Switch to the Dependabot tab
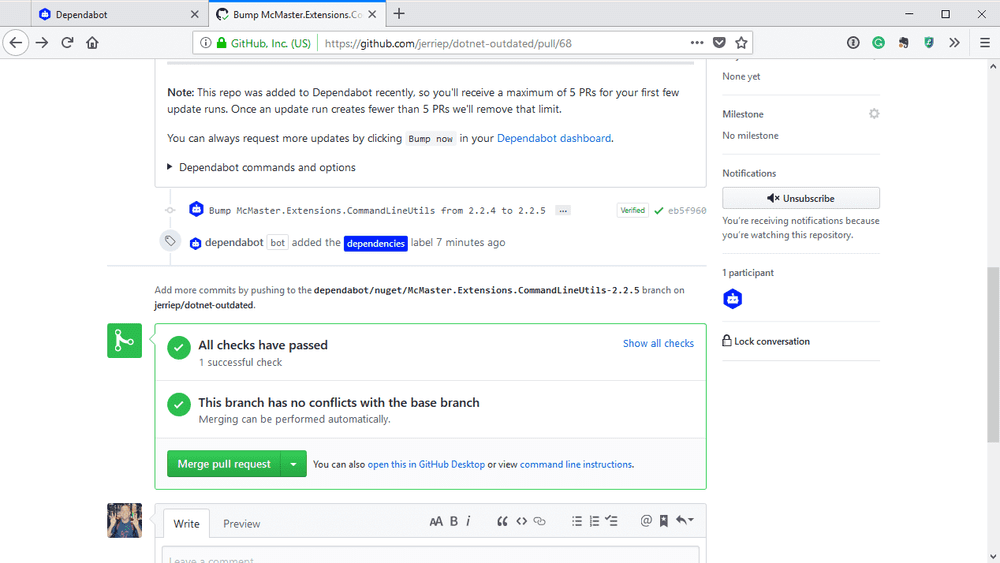This screenshot has width=1000, height=563. (x=119, y=14)
